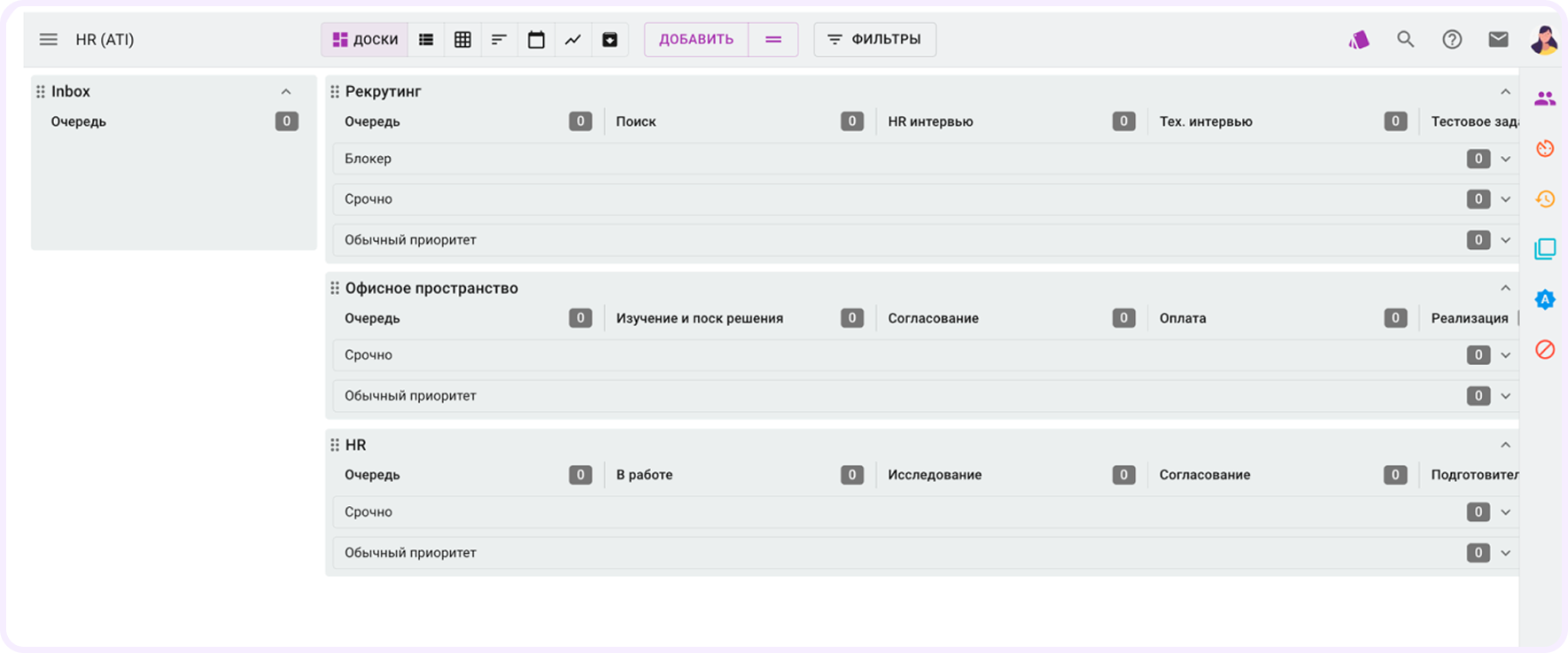Image resolution: width=1568 pixels, height=653 pixels.
Task: Click the blue A badge icon in sidebar
Action: pyautogui.click(x=1545, y=299)
